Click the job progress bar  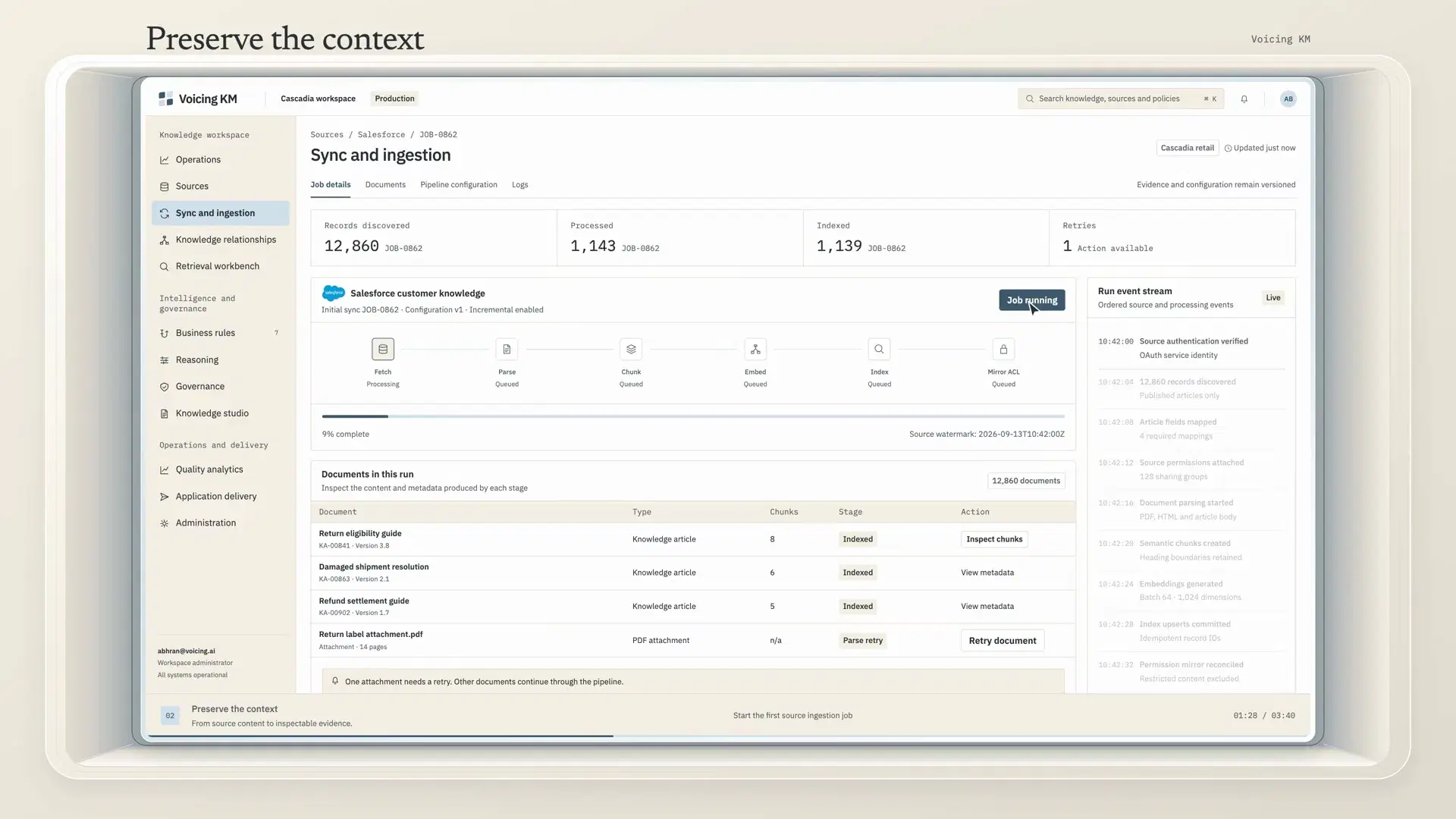click(693, 416)
